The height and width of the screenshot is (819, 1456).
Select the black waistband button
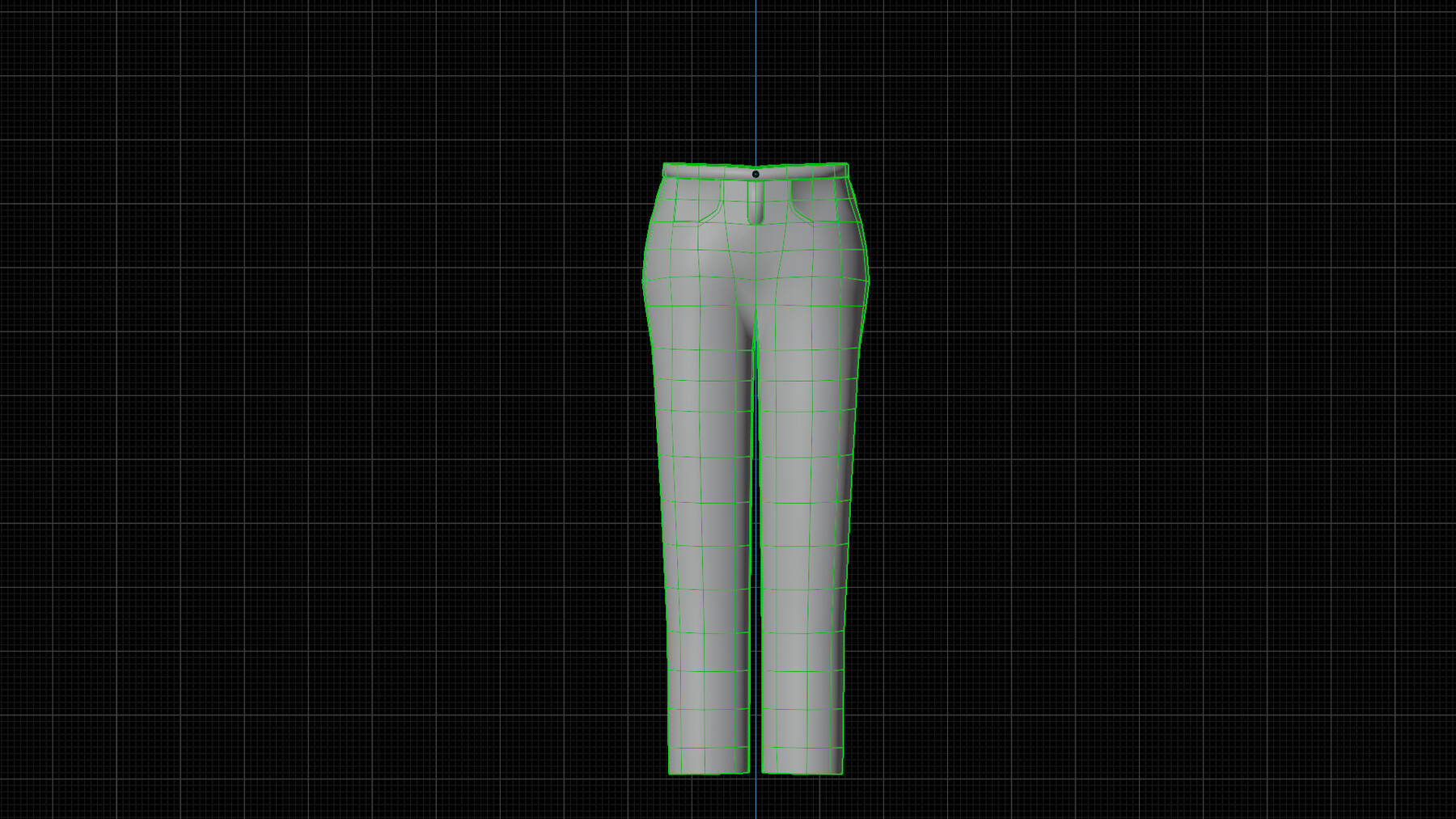point(756,174)
